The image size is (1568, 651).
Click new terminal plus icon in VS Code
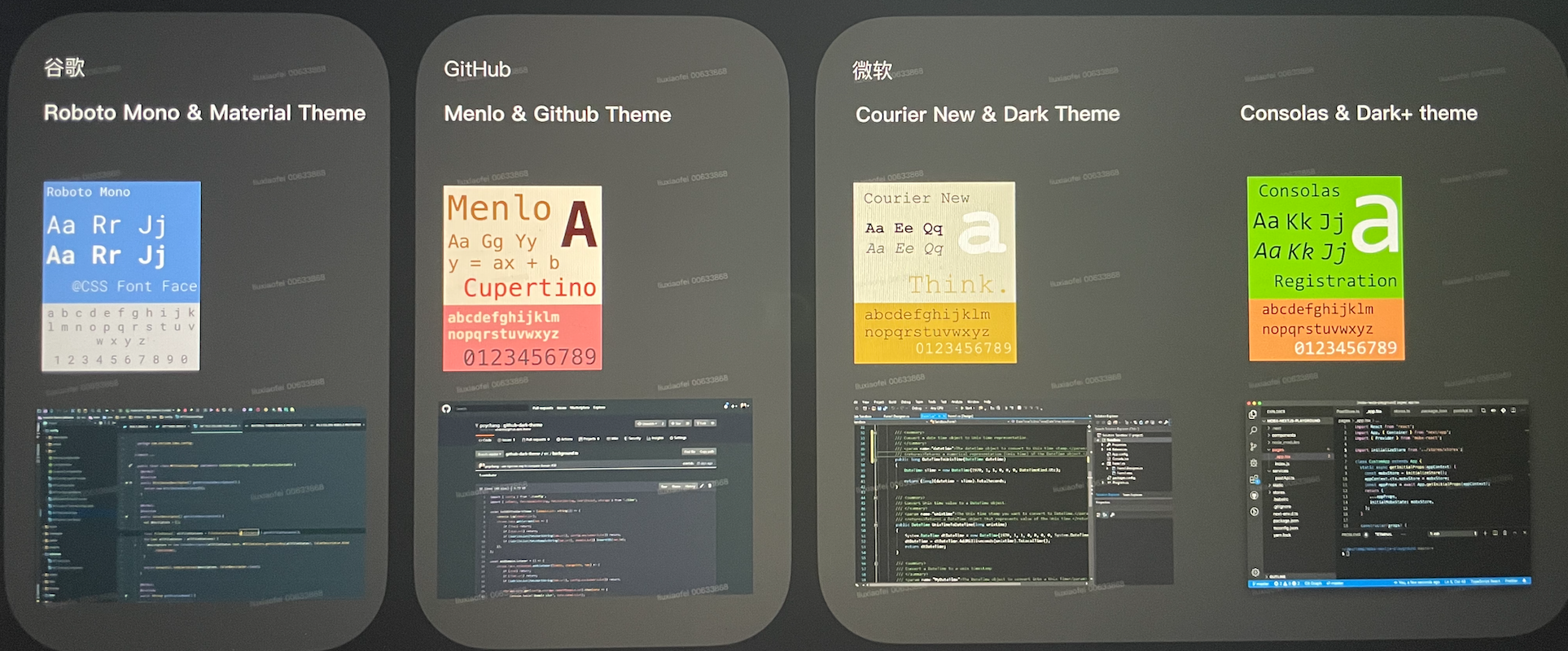click(1485, 533)
